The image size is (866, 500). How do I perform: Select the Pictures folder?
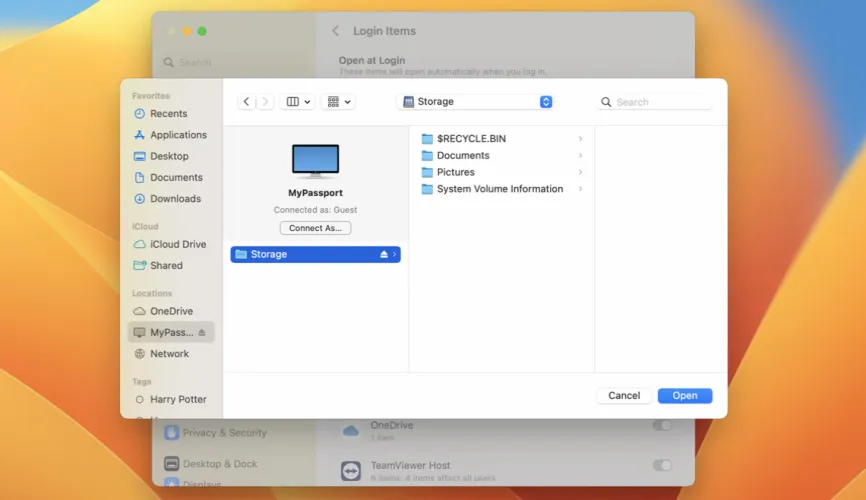tap(455, 172)
